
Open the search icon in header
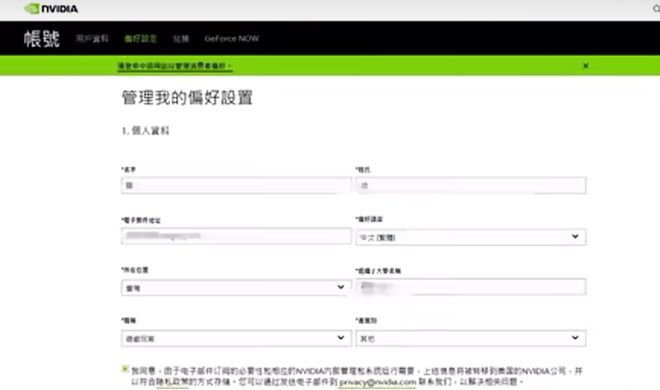[x=656, y=8]
